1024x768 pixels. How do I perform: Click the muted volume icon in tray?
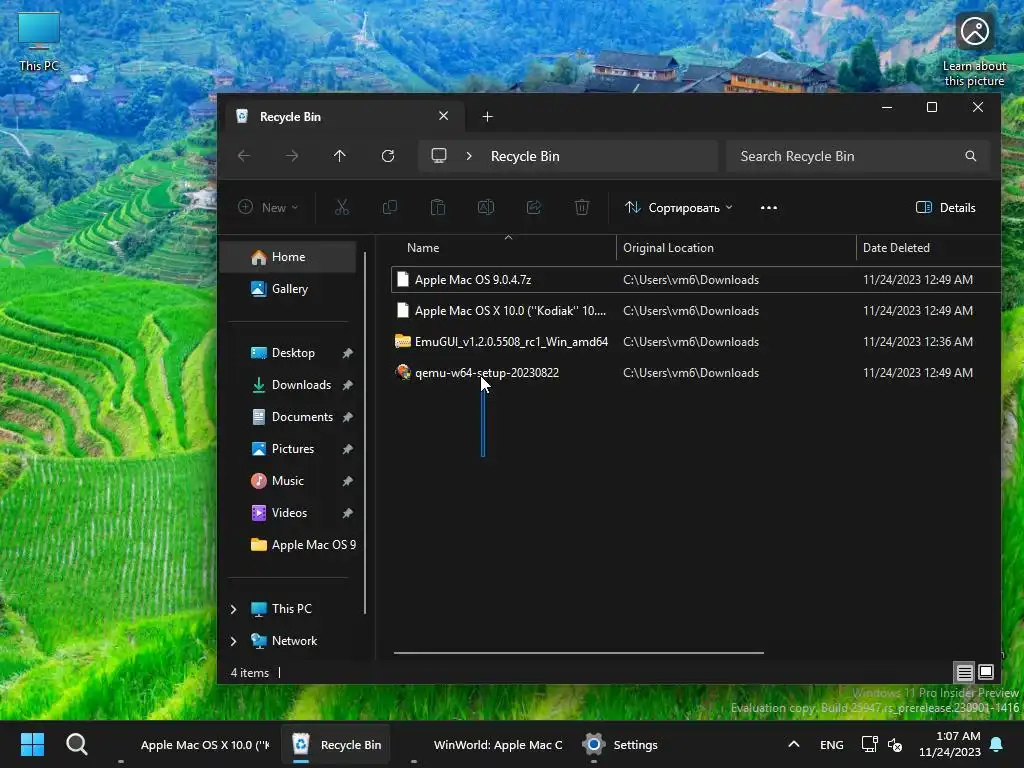[895, 744]
